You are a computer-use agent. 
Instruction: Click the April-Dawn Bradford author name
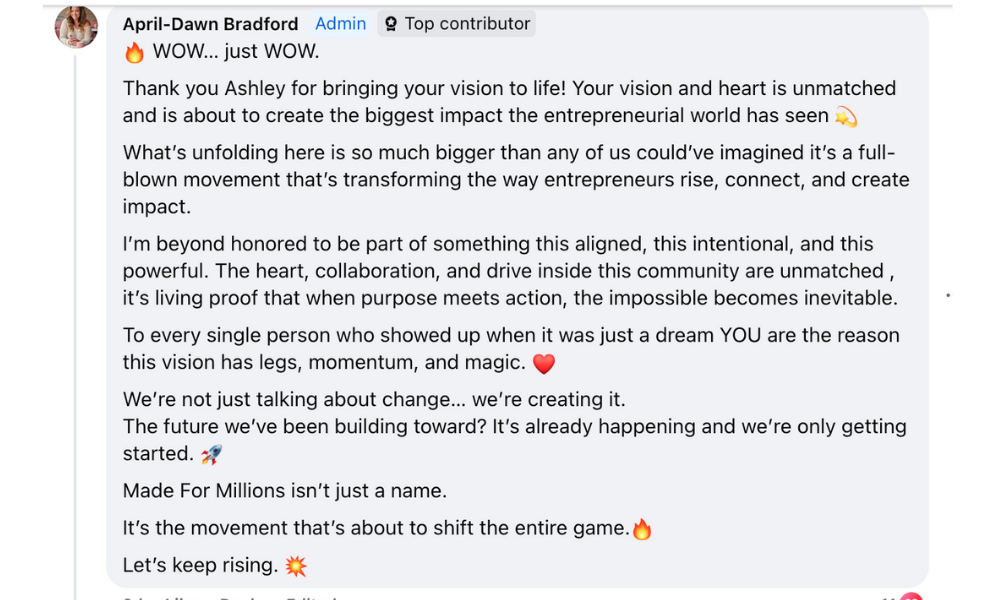pyautogui.click(x=210, y=24)
